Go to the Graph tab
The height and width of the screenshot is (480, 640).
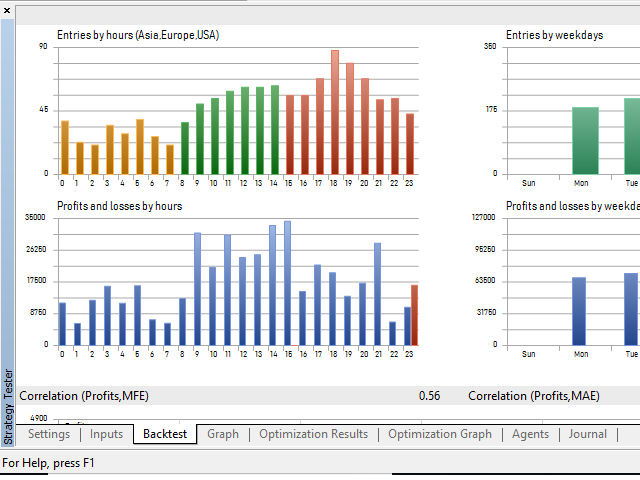[223, 434]
